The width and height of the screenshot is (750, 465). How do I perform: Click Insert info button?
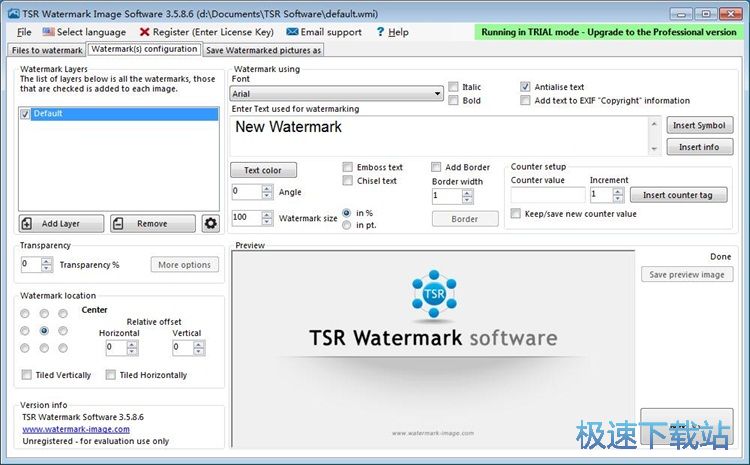tap(699, 147)
